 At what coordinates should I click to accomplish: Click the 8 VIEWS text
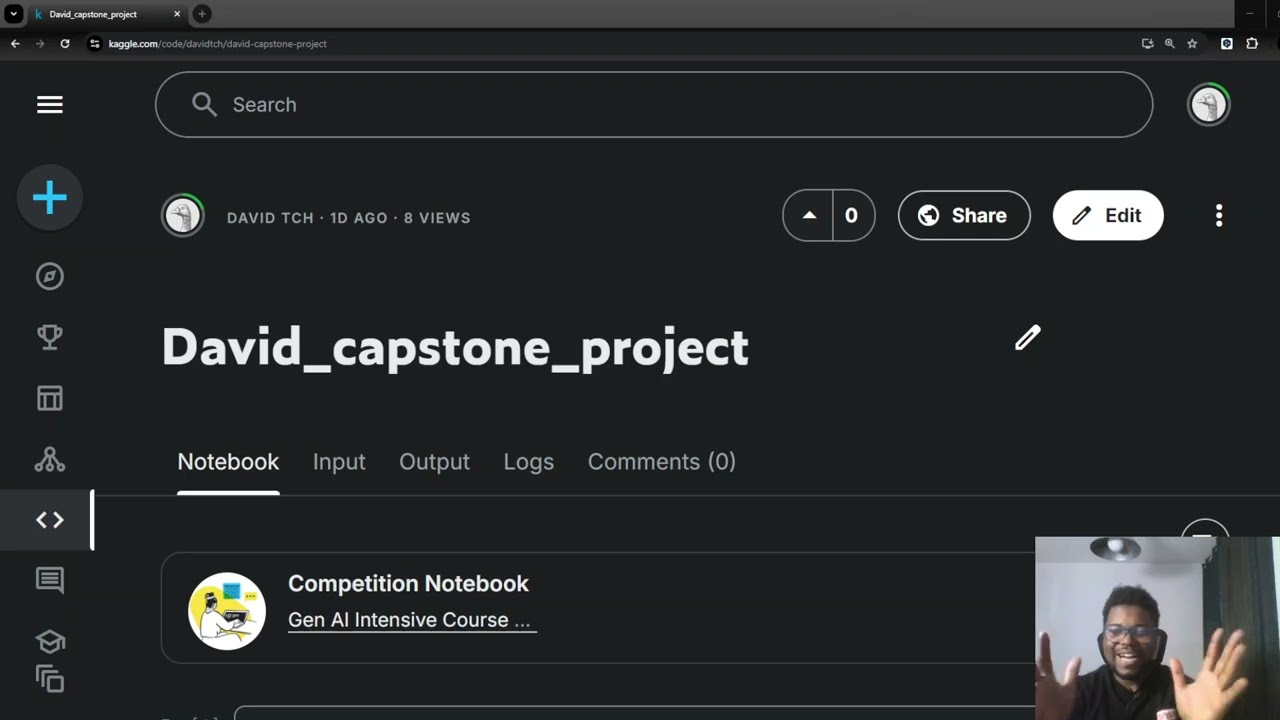437,218
